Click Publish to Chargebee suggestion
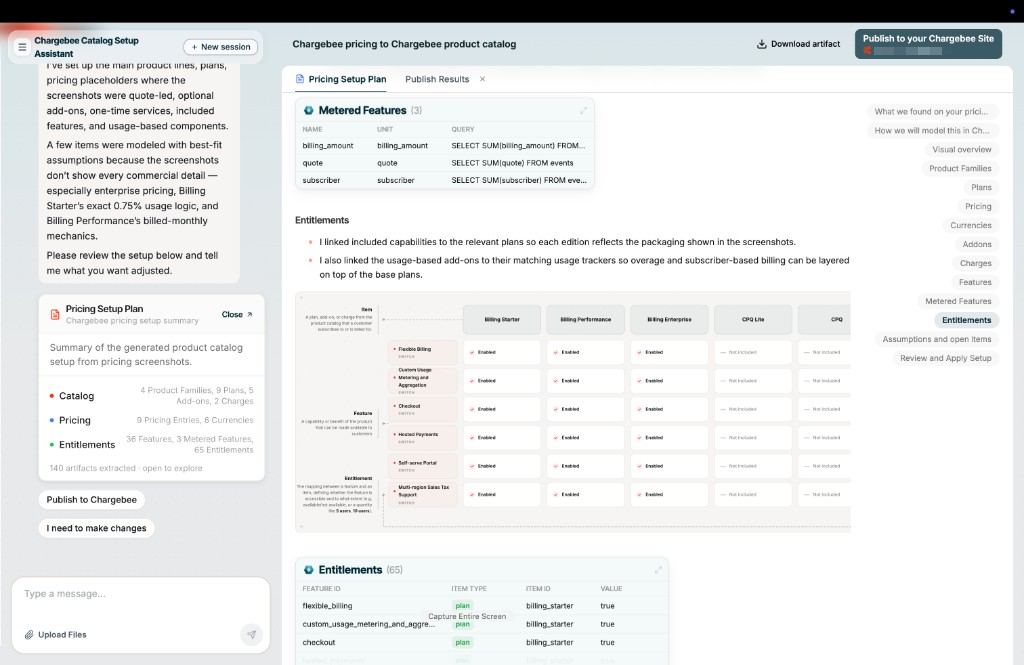Screen dimensions: 1024x665 pyautogui.click(x=91, y=500)
